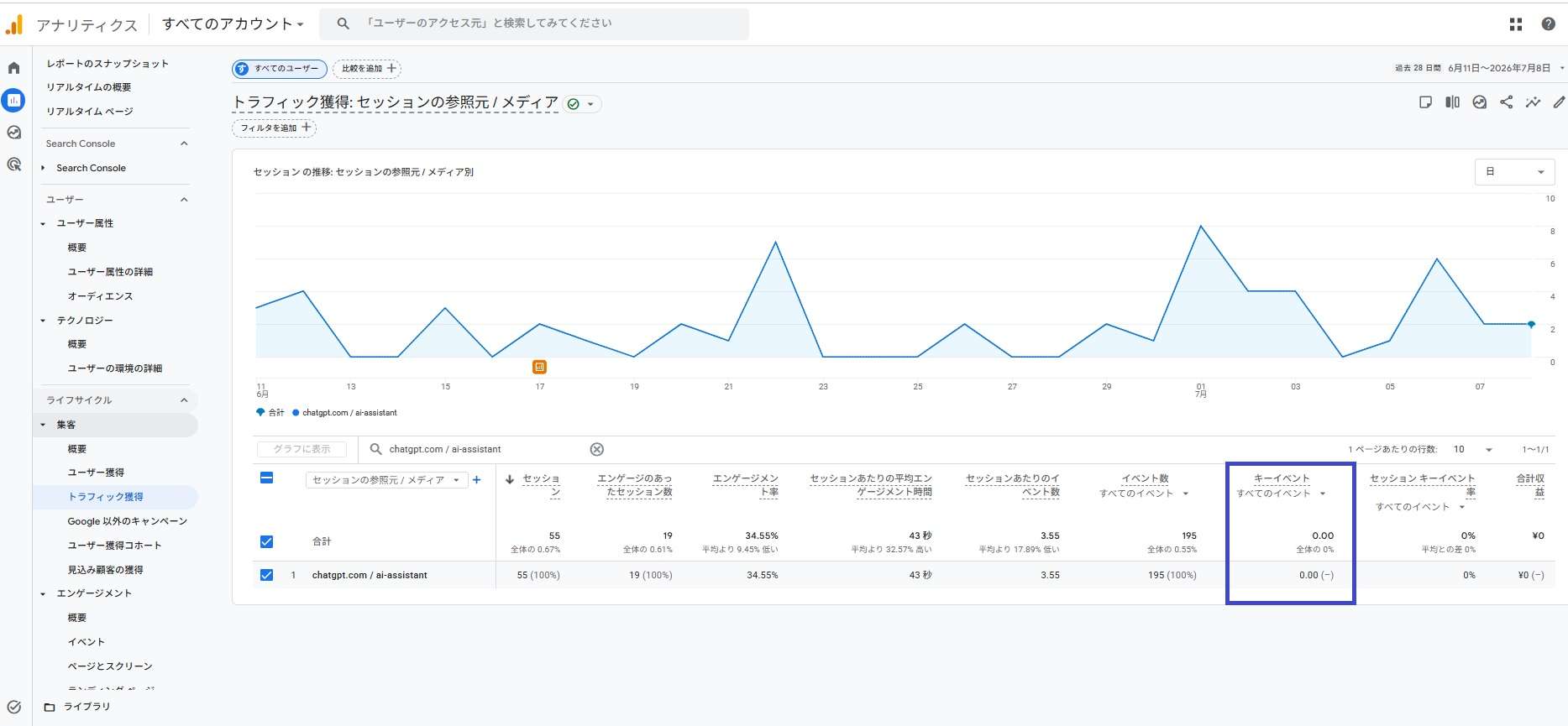Open the Home icon in left rail
Image resolution: width=1568 pixels, height=726 pixels.
tap(13, 68)
